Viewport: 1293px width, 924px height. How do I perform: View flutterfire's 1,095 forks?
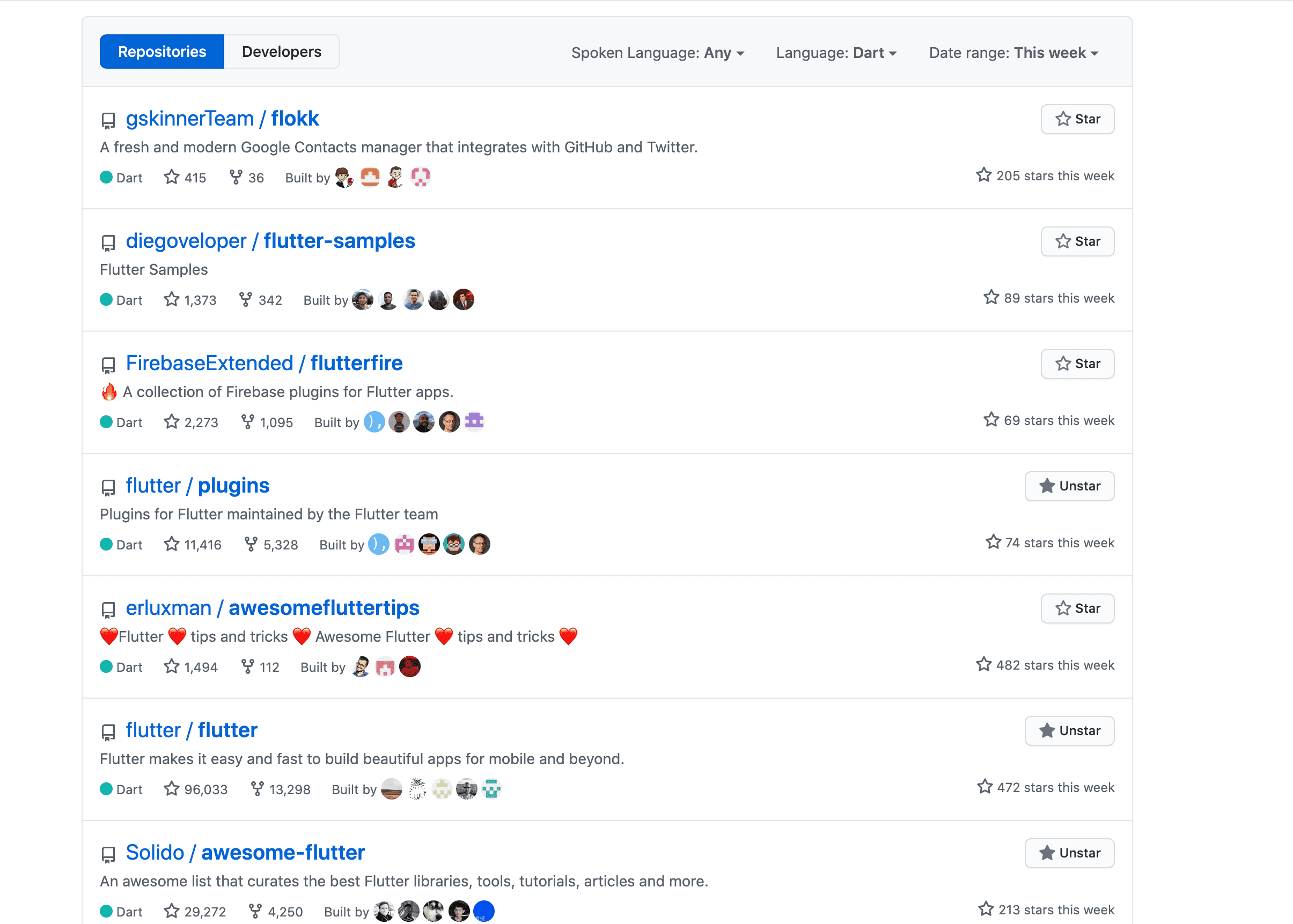click(x=267, y=422)
